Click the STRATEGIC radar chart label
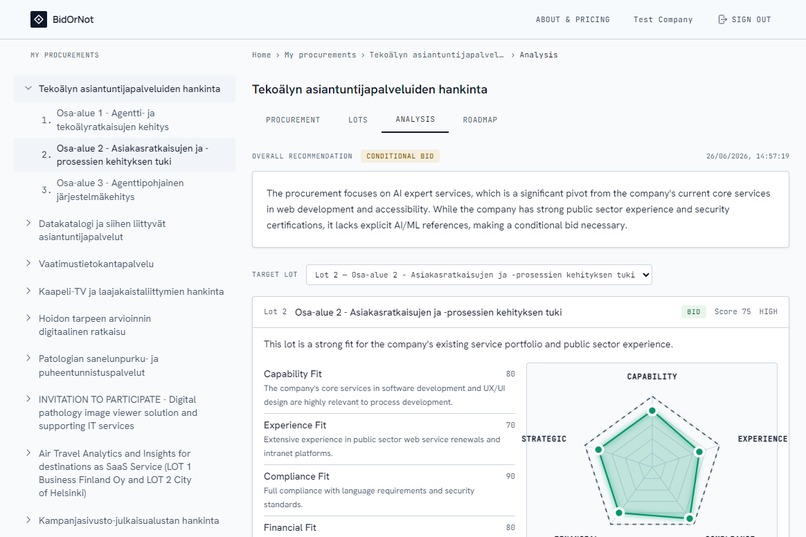806x537 pixels. pos(544,439)
